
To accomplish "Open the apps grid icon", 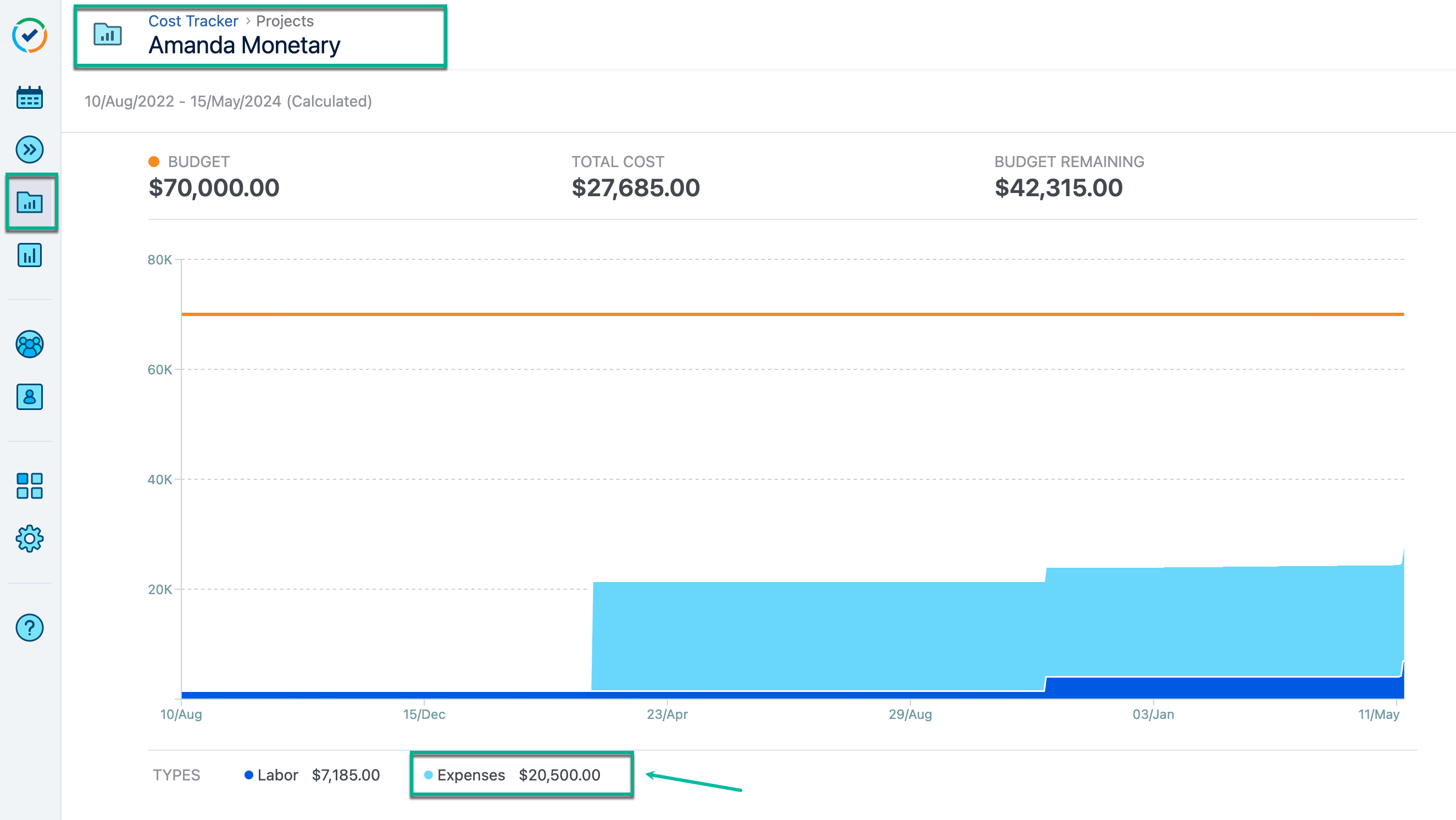I will point(30,484).
